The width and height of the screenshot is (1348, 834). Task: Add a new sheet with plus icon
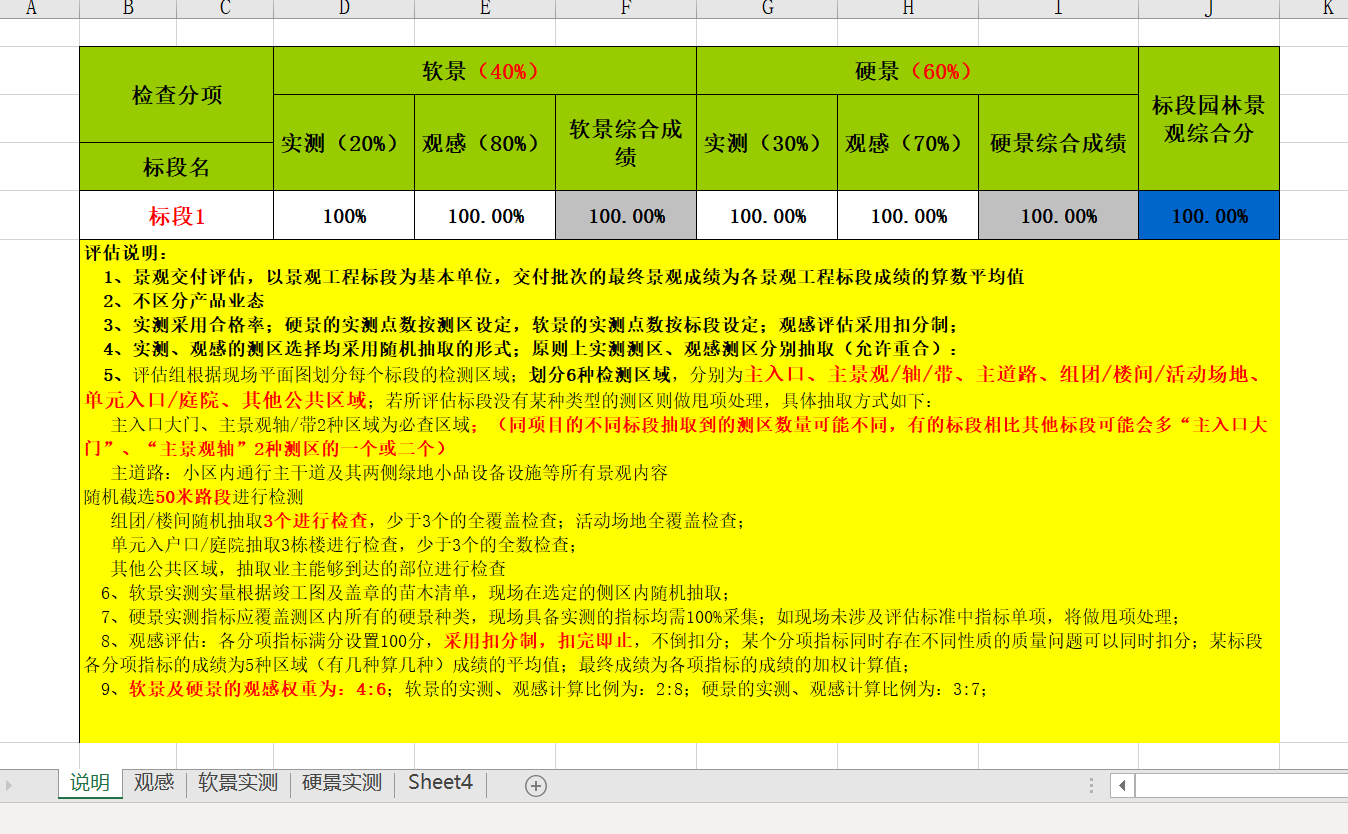pyautogui.click(x=536, y=785)
